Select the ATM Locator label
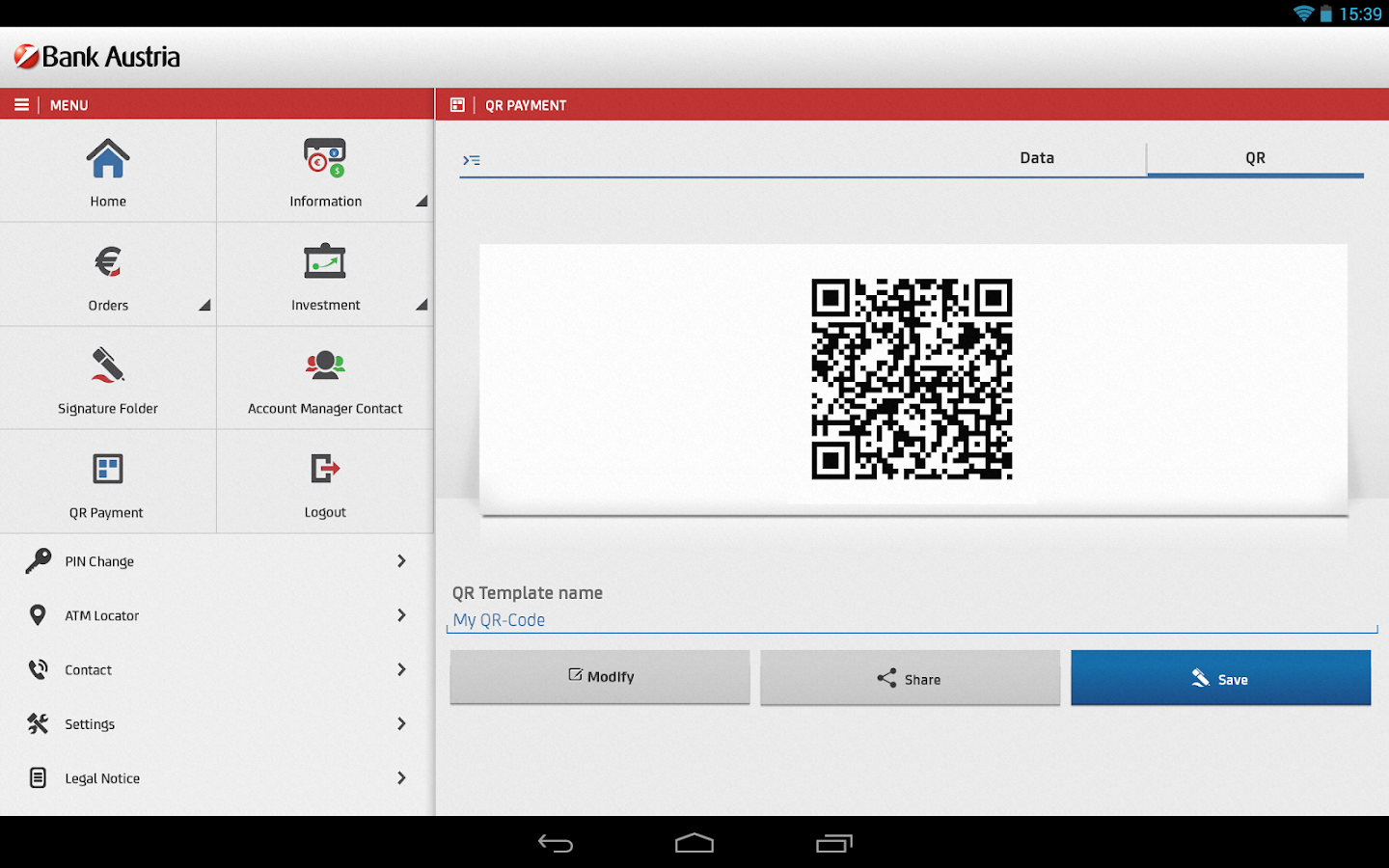Screen dimensions: 1389x868 coord(102,615)
